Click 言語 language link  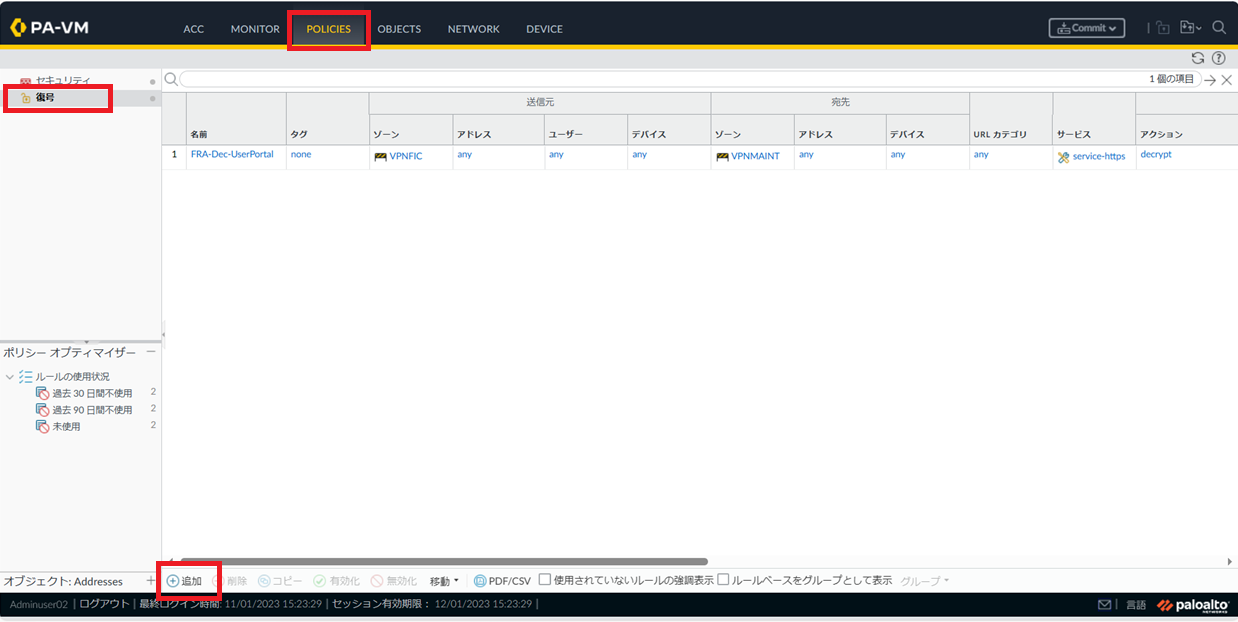[x=1136, y=605]
